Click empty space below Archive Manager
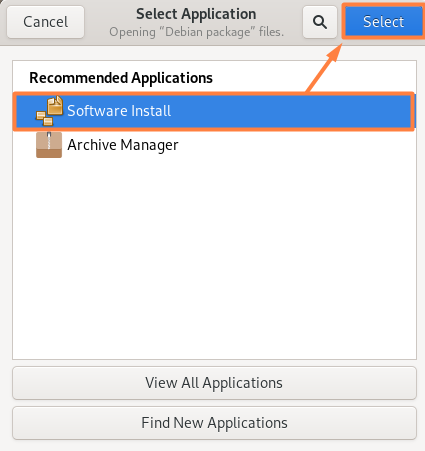Screen dimensions: 425x451 [214, 258]
